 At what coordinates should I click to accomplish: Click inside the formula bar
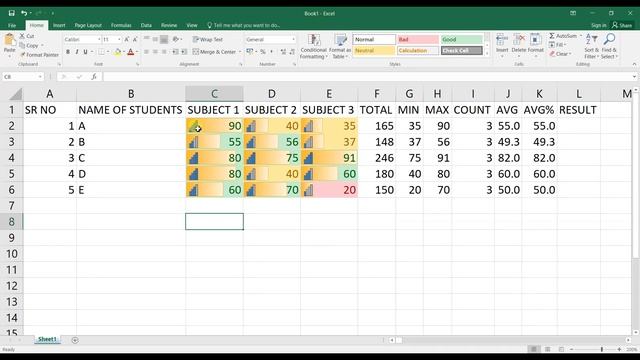click(x=367, y=77)
